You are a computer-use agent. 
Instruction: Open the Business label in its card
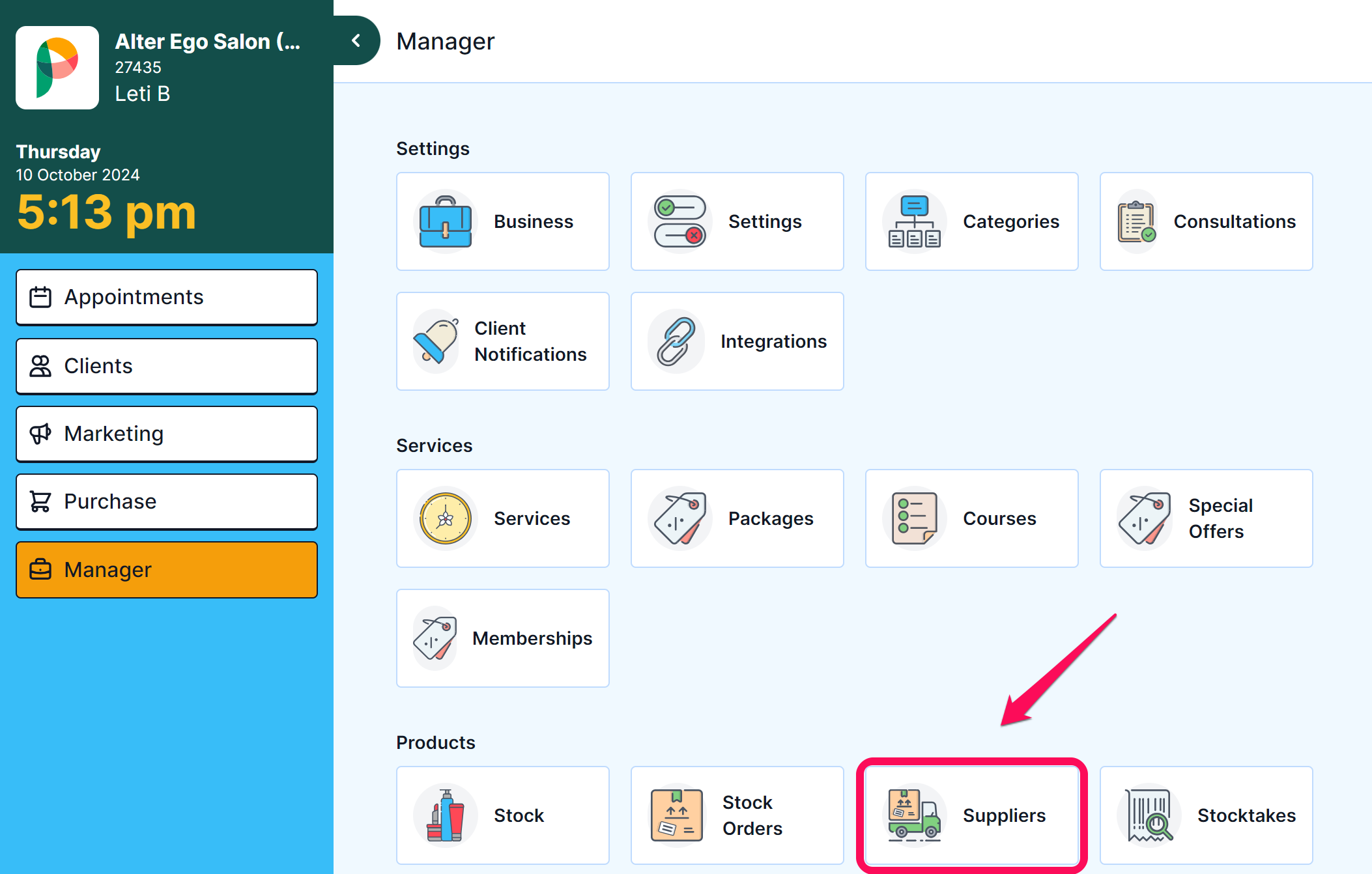click(x=534, y=221)
